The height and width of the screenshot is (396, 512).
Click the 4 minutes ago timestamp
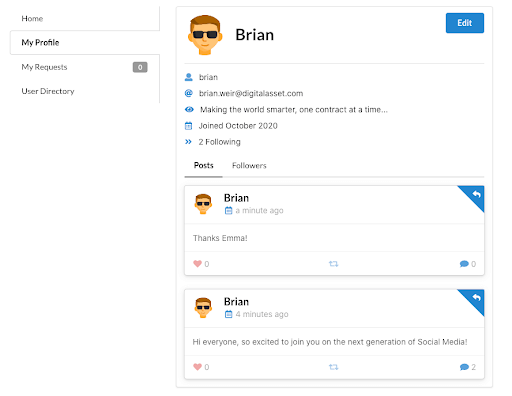(262, 314)
